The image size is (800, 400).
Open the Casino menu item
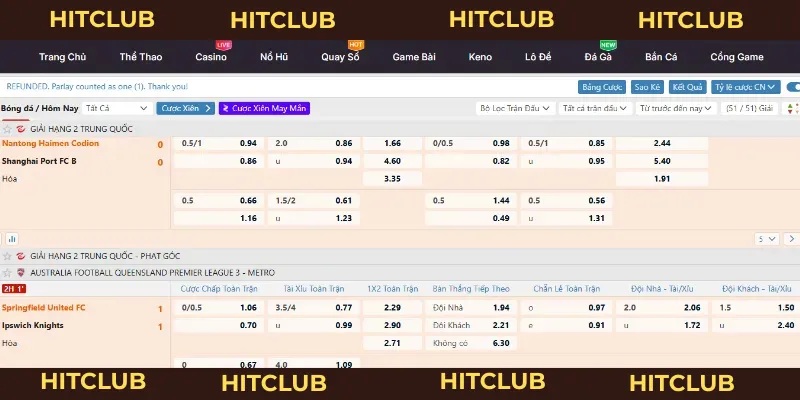(211, 57)
